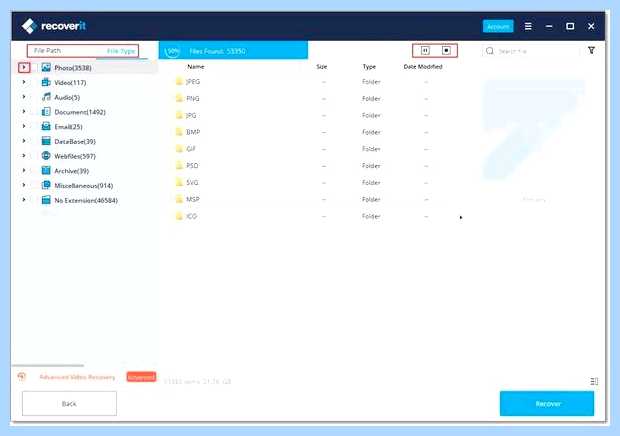The image size is (620, 436).
Task: Maximize the recoverit window
Action: coord(570,26)
